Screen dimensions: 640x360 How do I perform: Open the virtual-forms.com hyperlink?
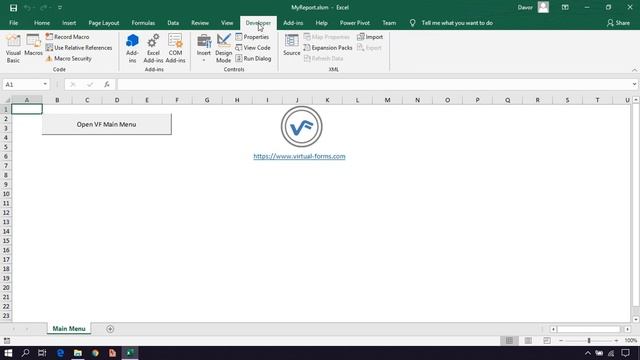click(299, 156)
